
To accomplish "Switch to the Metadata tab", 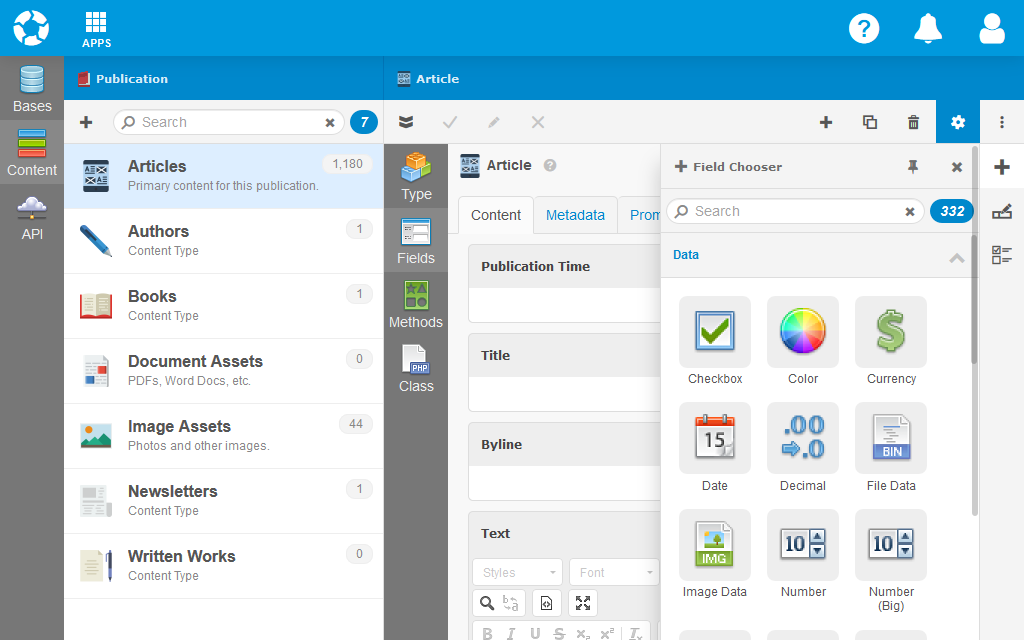I will click(575, 215).
